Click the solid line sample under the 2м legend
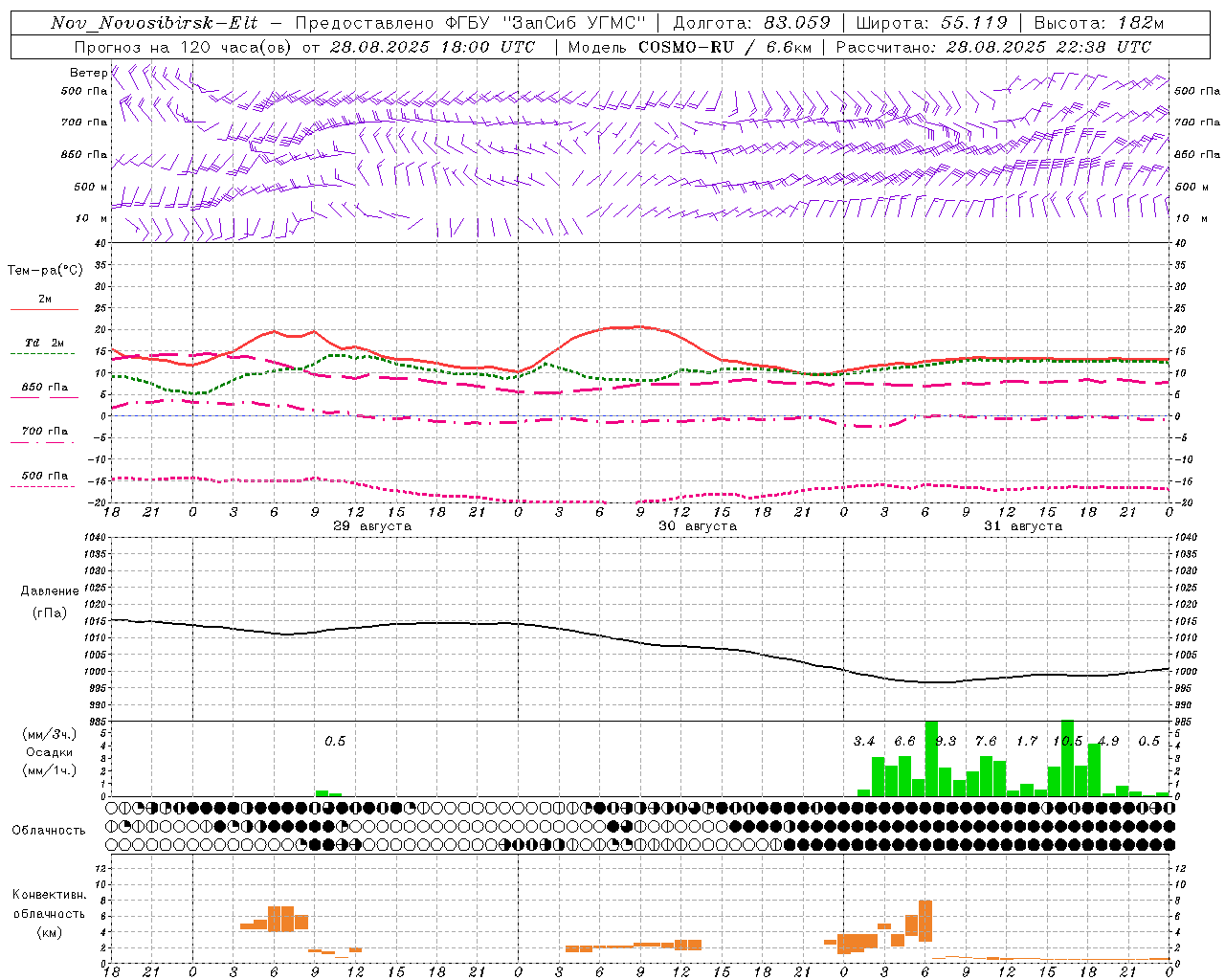 pos(44,309)
